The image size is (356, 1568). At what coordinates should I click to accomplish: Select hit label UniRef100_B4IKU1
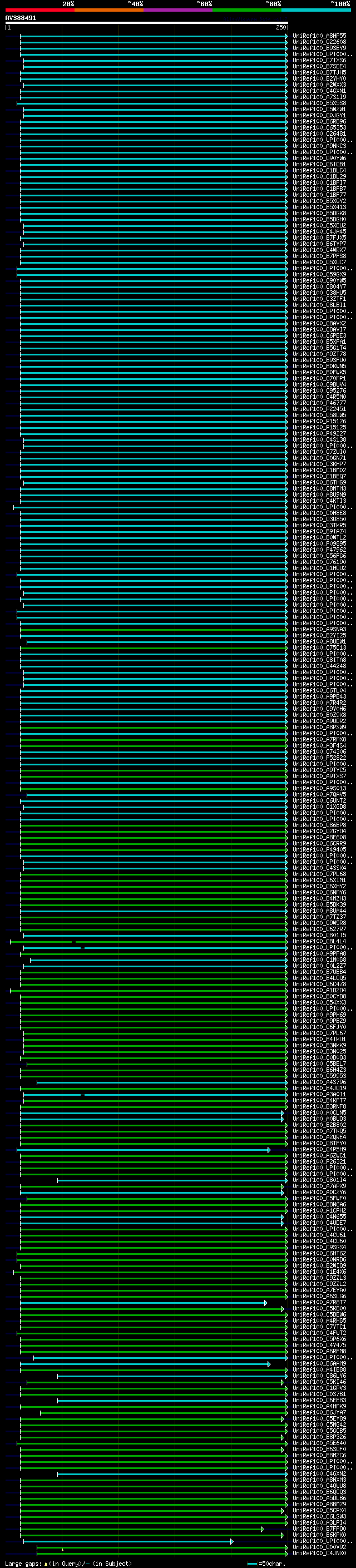click(319, 1039)
